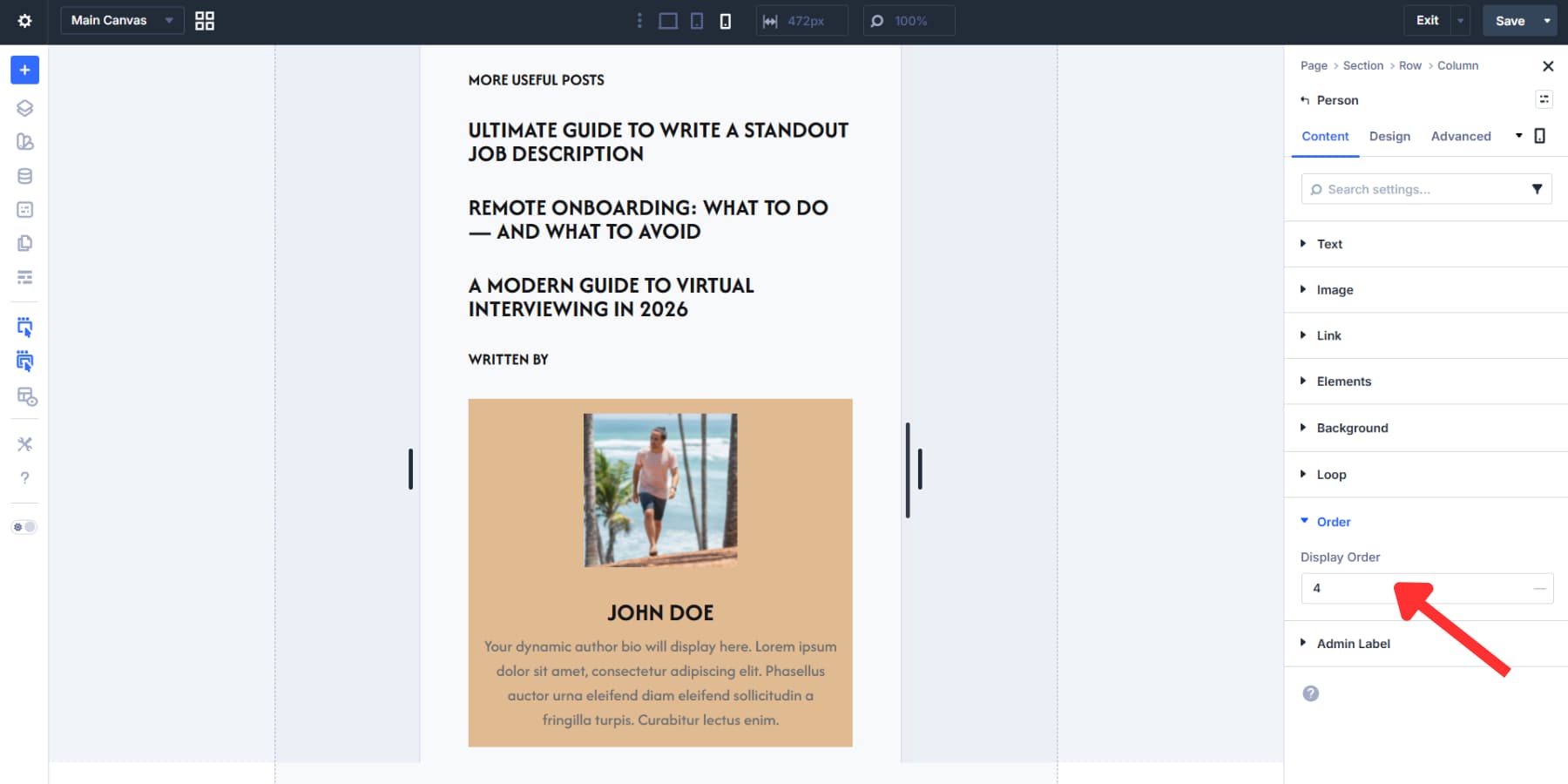Open the Add Elements panel
1568x784 pixels.
(24, 70)
